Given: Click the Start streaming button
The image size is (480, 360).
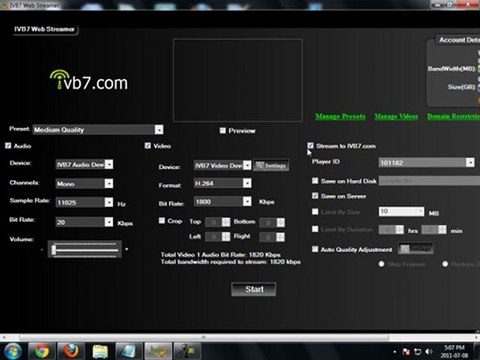Looking at the screenshot, I should [x=254, y=289].
